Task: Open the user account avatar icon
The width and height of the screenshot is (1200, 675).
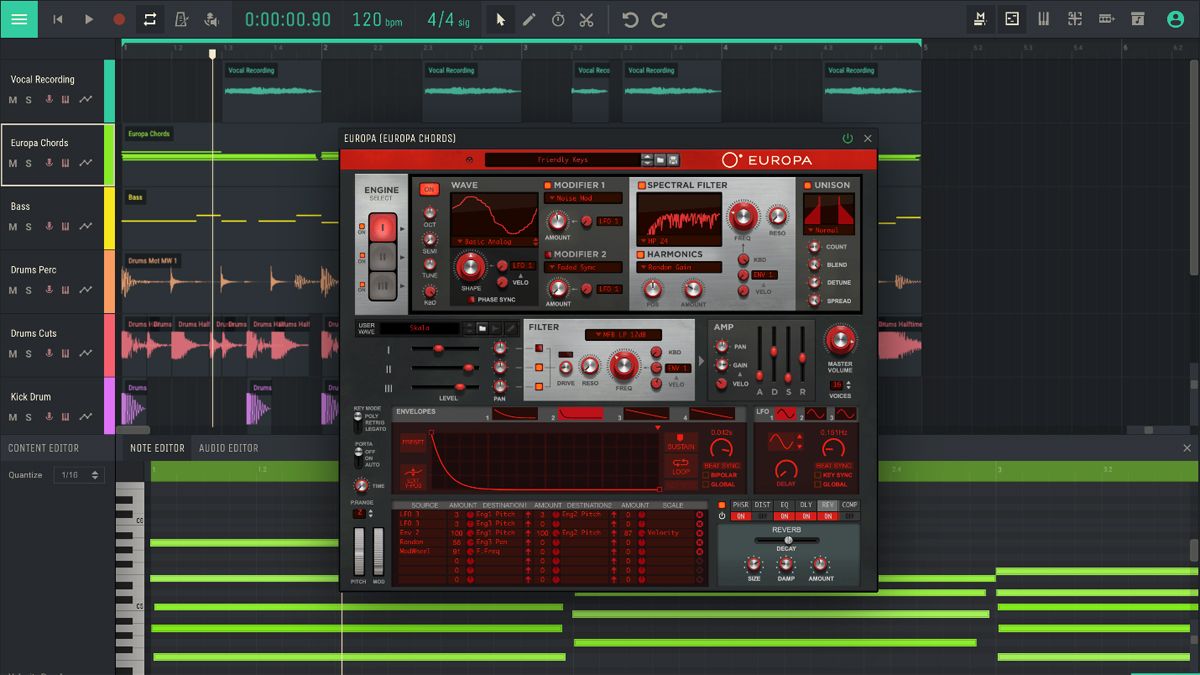Action: coord(1175,18)
